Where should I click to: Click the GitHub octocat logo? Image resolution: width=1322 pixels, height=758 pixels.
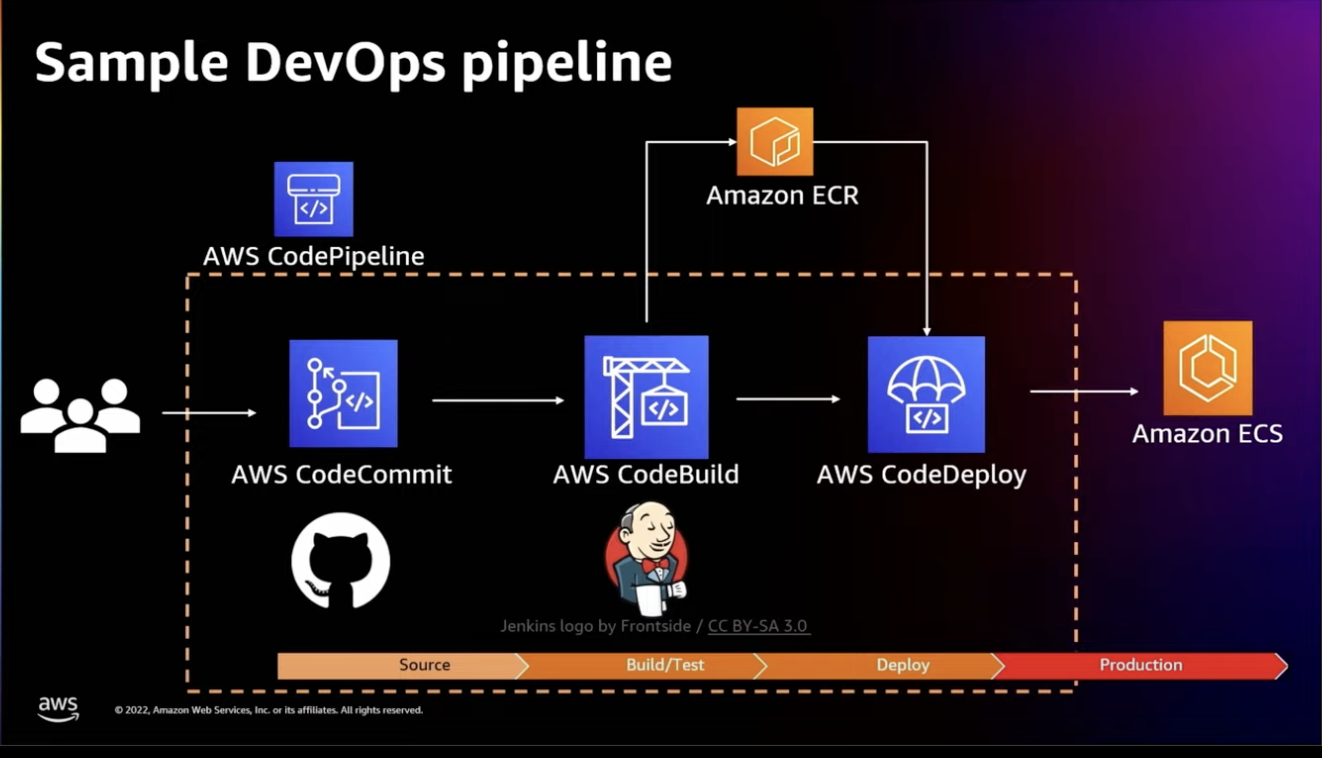coord(341,561)
